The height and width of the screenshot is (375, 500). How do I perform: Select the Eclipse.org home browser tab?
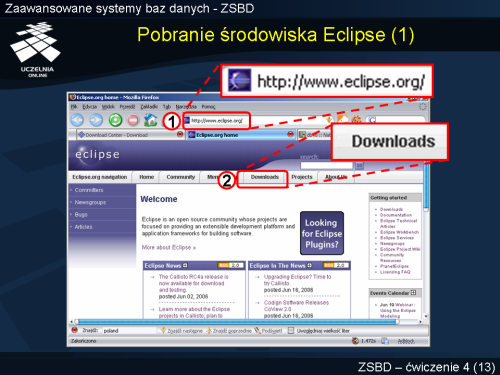coord(241,135)
